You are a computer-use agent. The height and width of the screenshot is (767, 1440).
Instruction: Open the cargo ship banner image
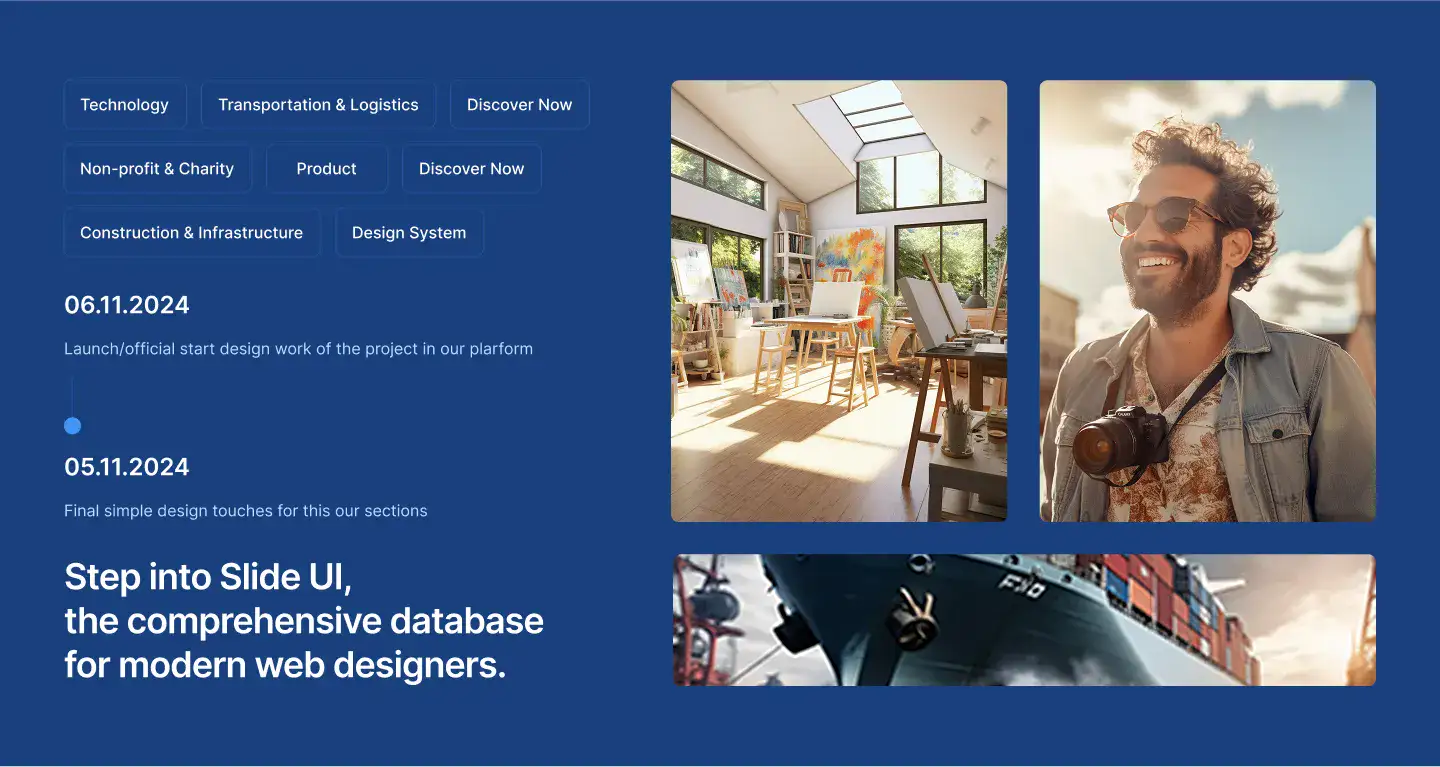[x=1024, y=620]
